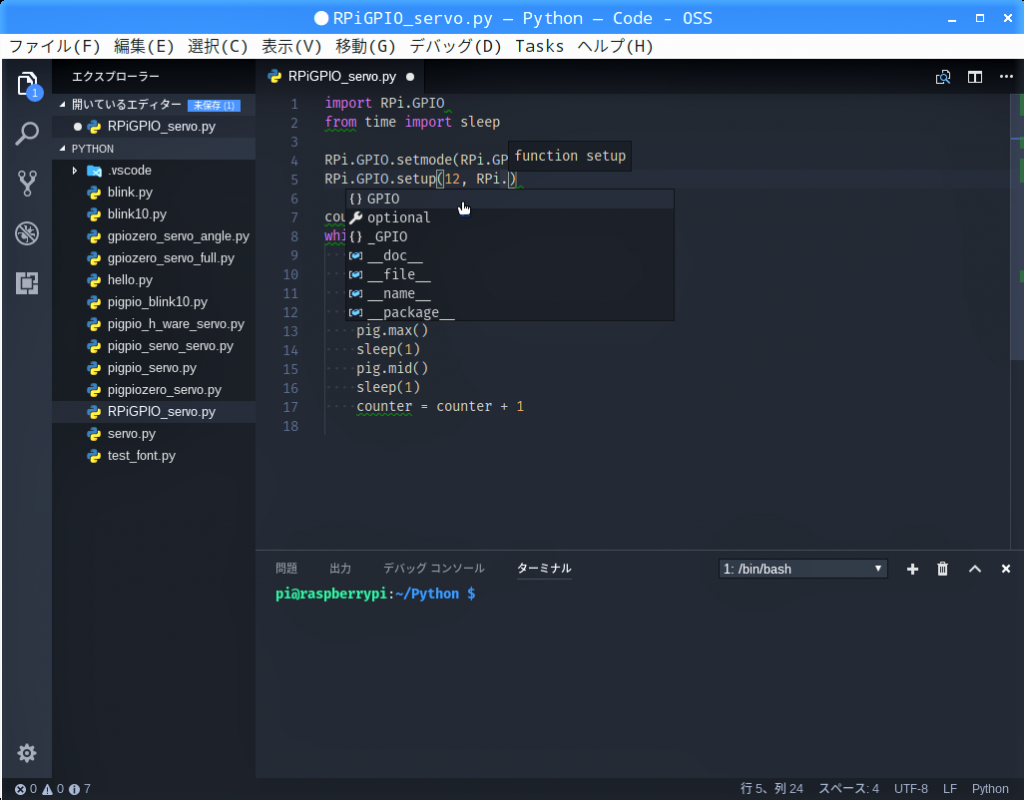Open the 移動(G) menu
This screenshot has width=1024, height=800.
[365, 46]
